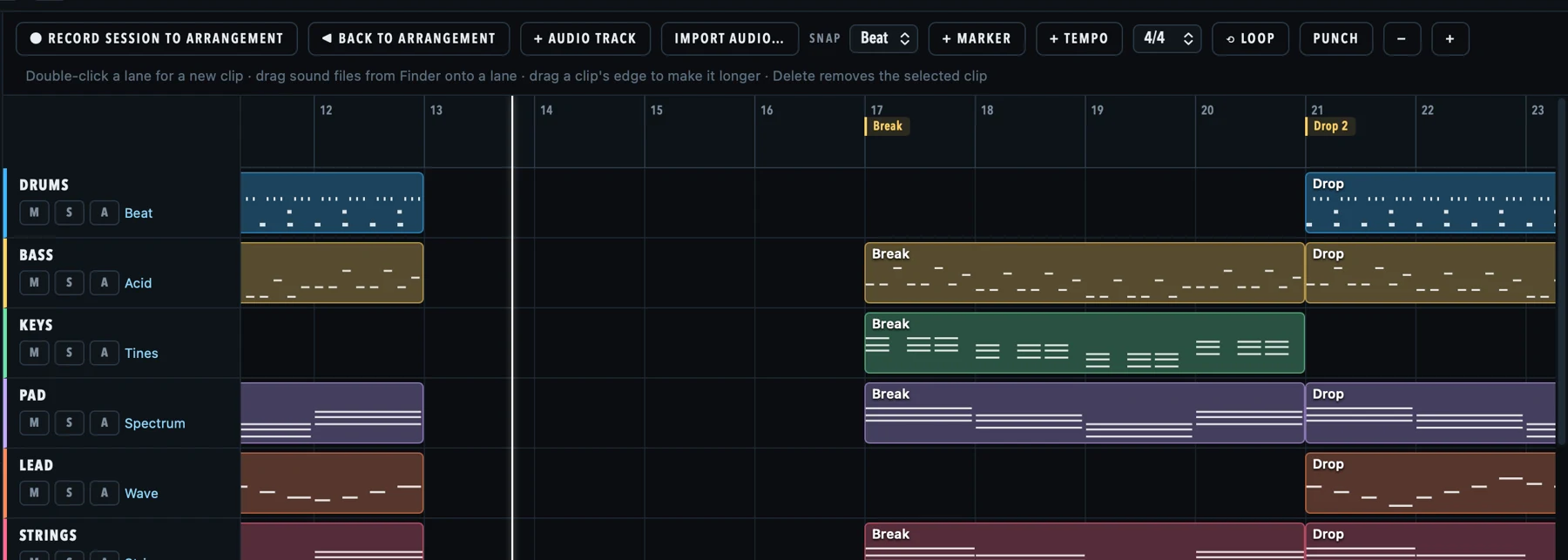Viewport: 1568px width, 560px height.
Task: Arm the Pad track
Action: coord(105,422)
